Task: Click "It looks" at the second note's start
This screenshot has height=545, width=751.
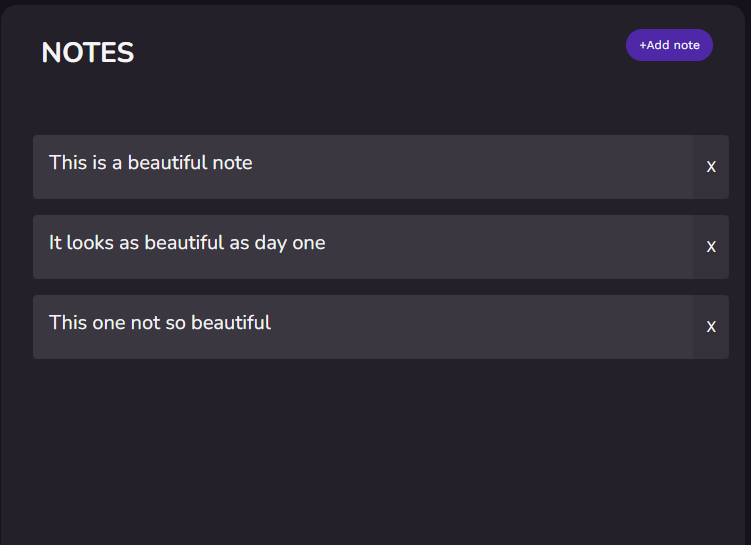Action: click(81, 243)
